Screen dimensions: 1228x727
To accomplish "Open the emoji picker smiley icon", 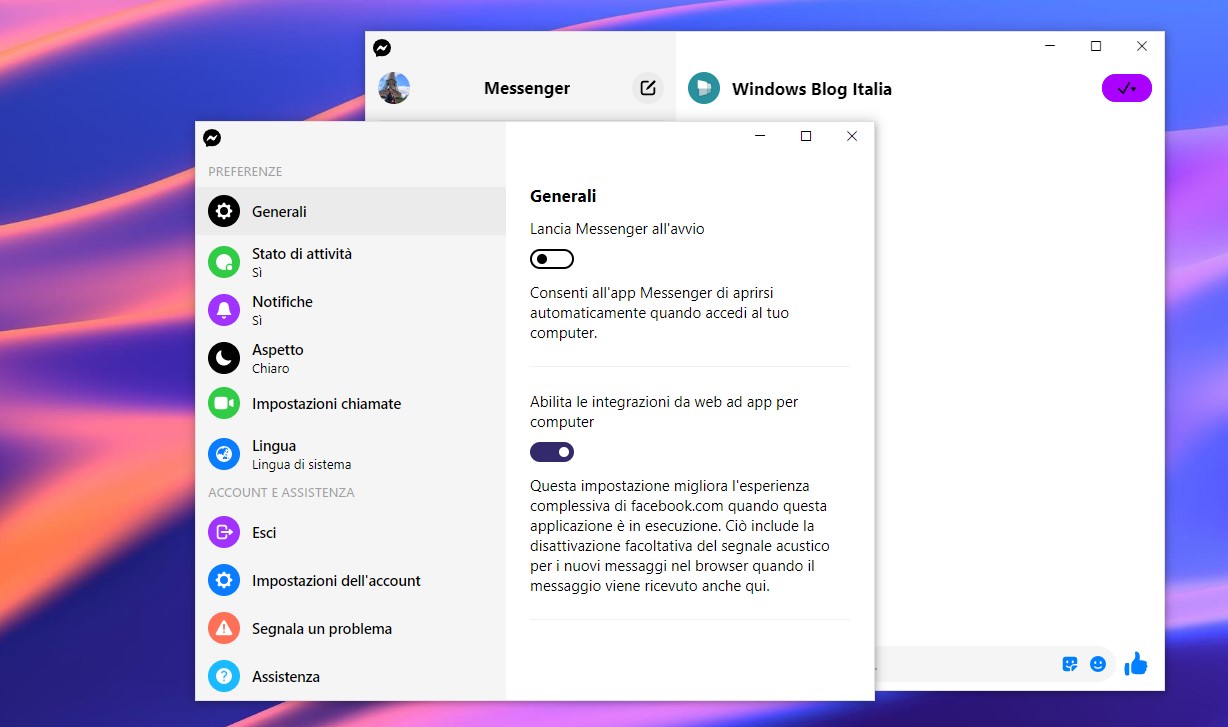I will coord(1098,664).
